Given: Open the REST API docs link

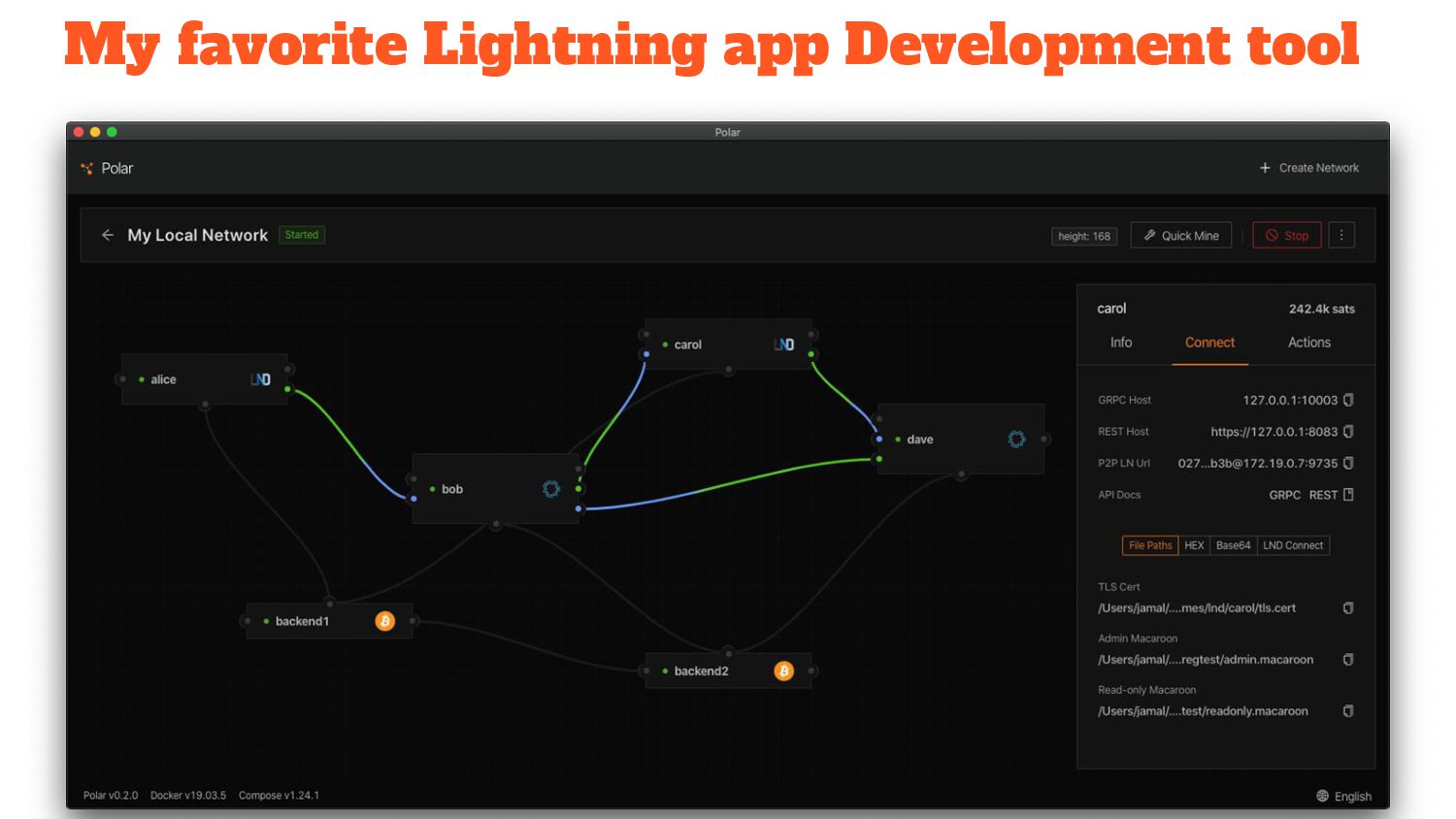Looking at the screenshot, I should pyautogui.click(x=1323, y=495).
